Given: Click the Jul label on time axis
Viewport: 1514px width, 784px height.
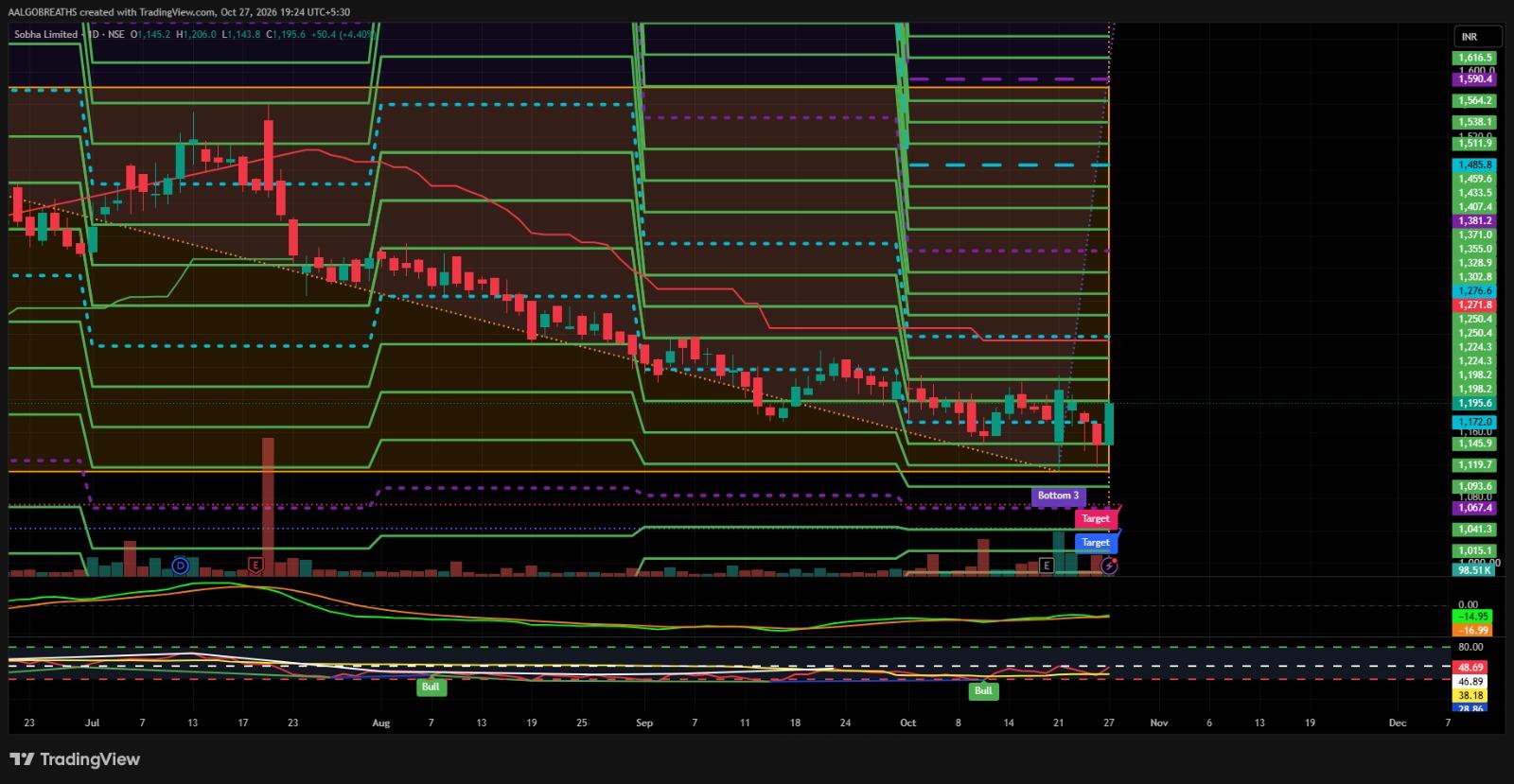Looking at the screenshot, I should [x=92, y=723].
